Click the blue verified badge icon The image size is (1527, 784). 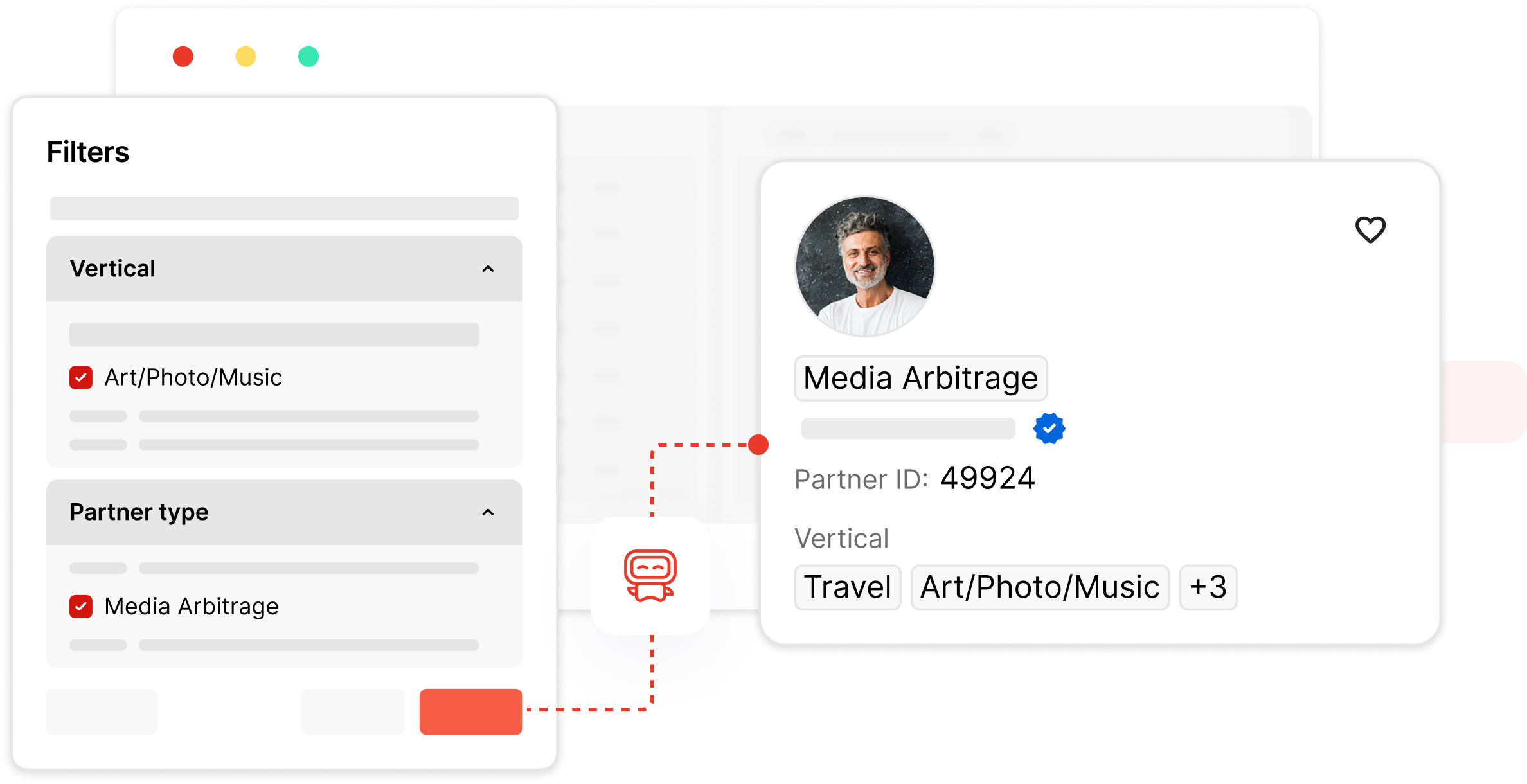pos(1049,429)
